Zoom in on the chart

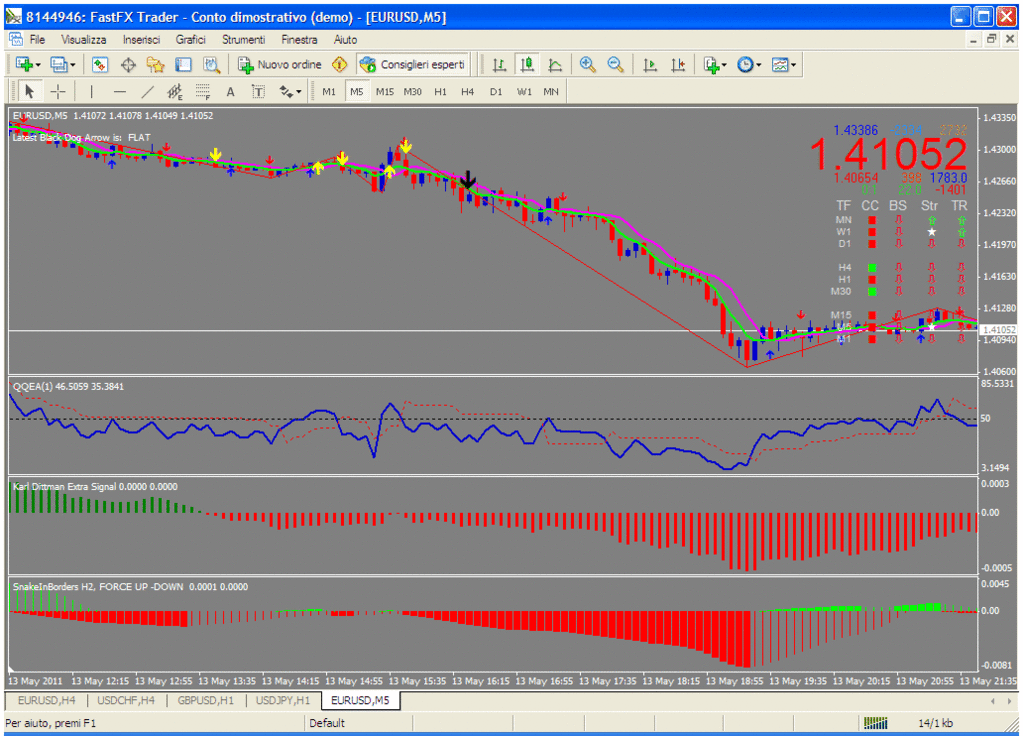tap(588, 65)
